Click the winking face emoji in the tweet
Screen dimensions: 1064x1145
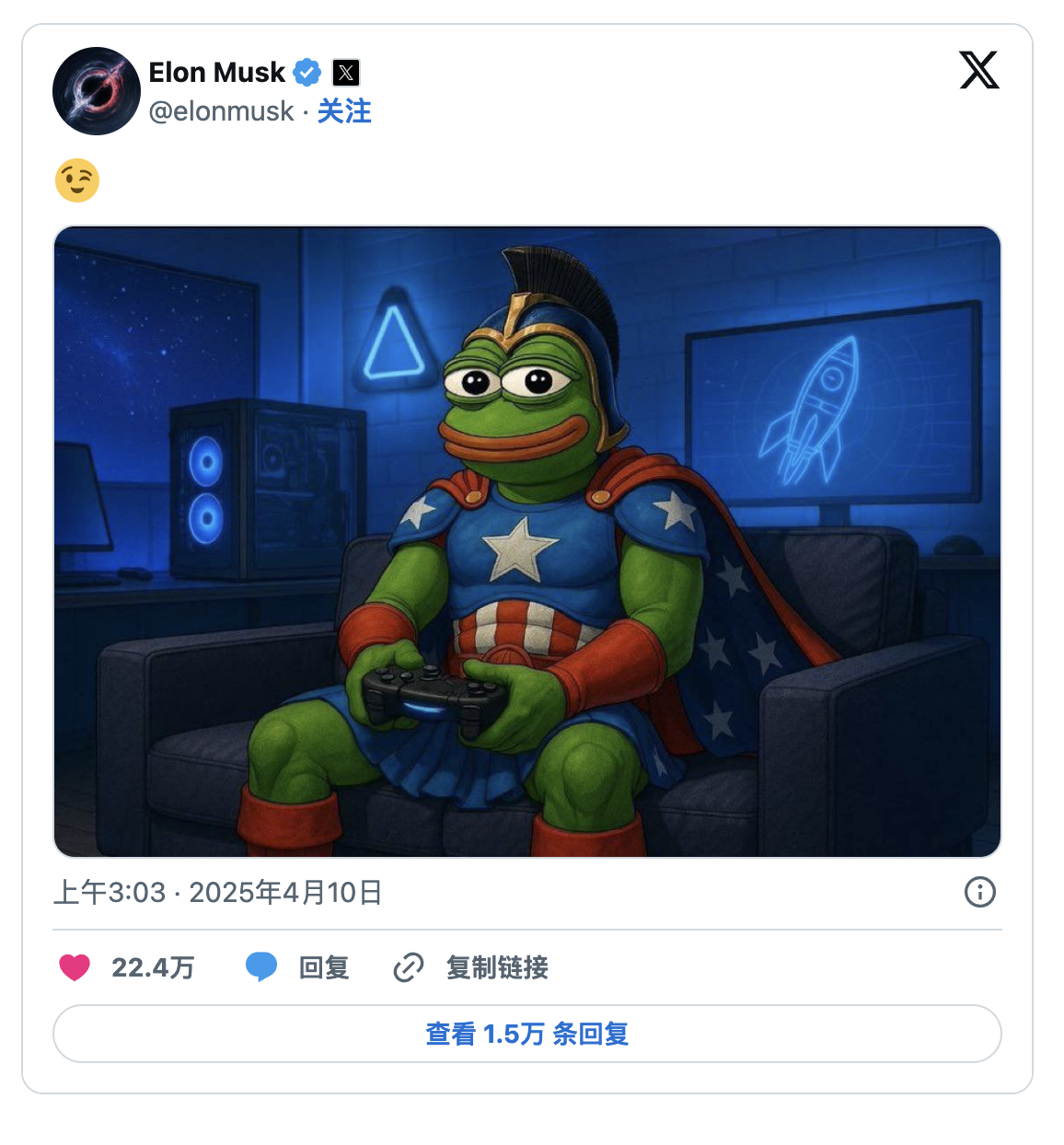[x=77, y=180]
